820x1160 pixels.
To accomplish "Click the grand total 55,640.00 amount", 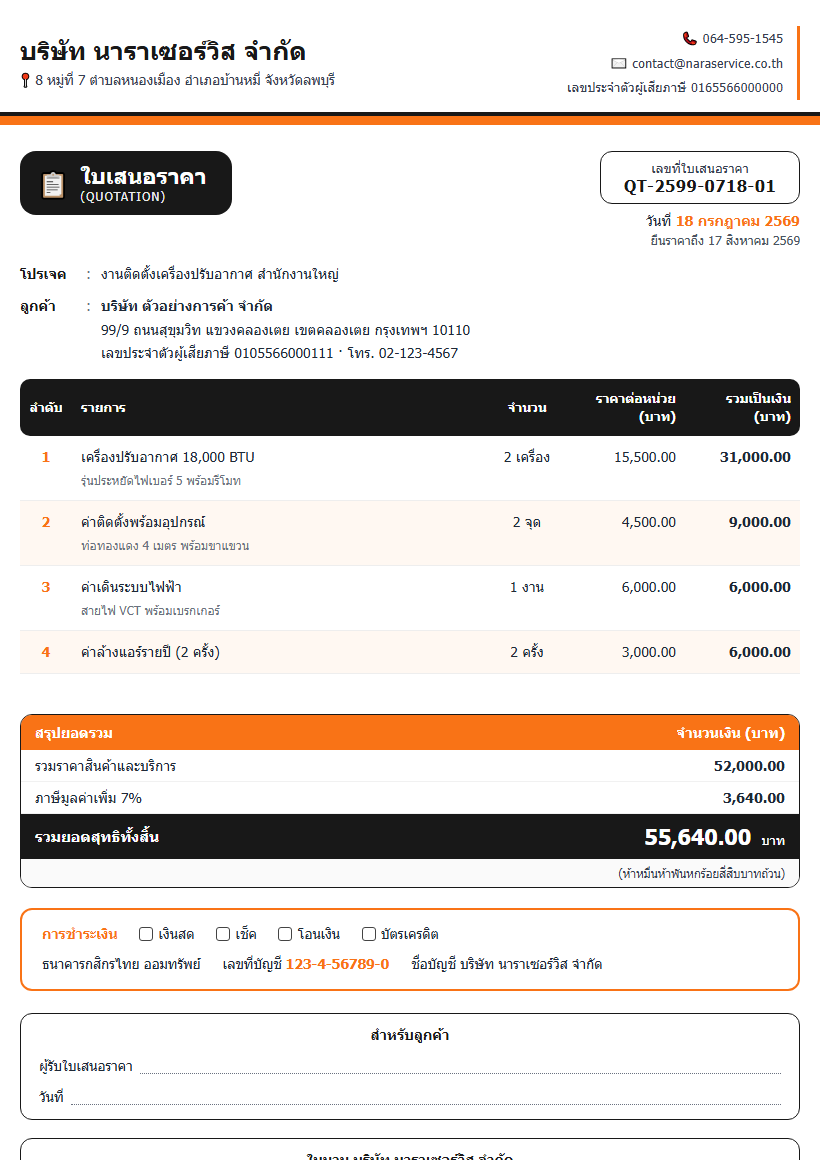I will pyautogui.click(x=697, y=837).
